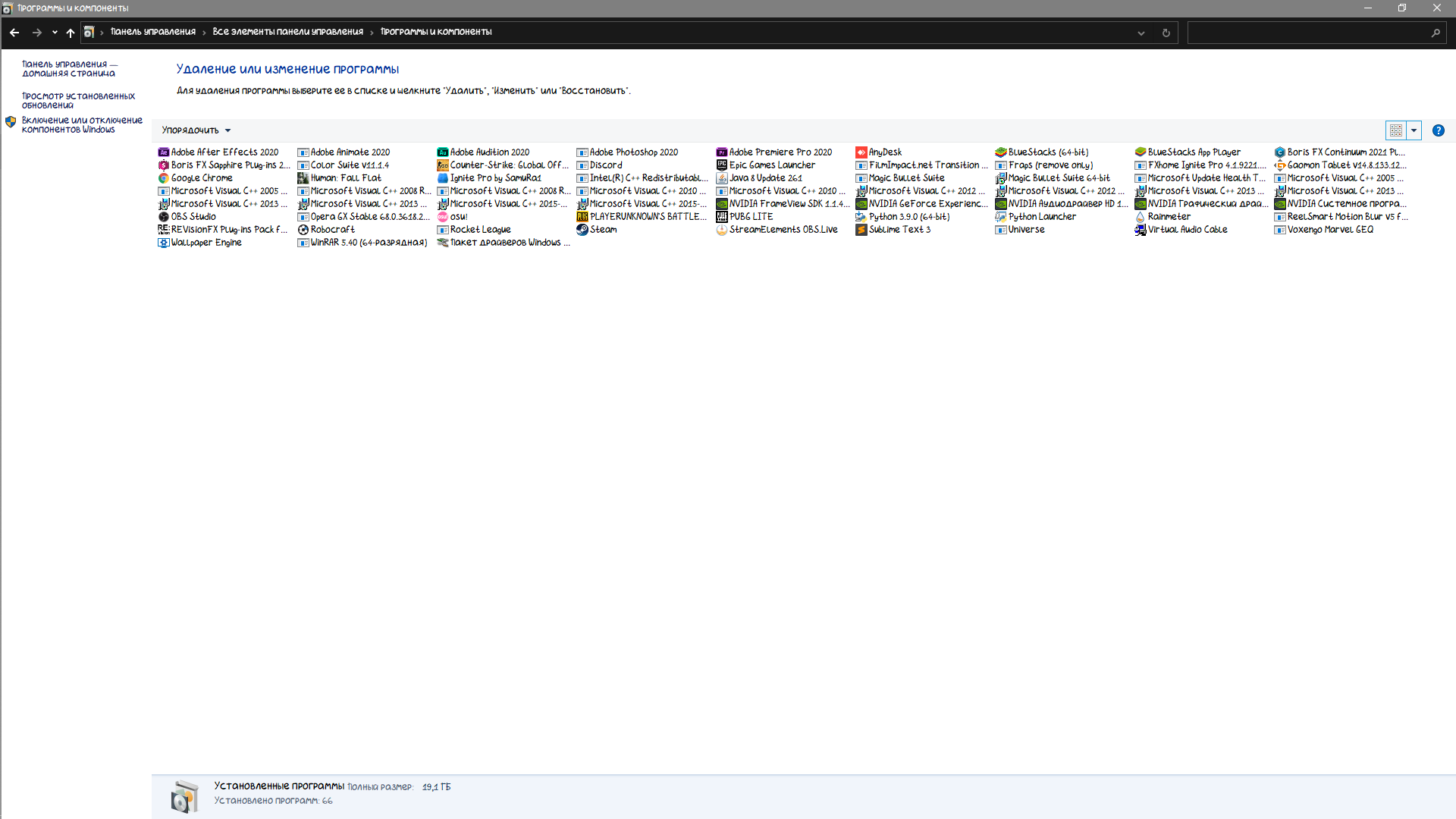
Task: Open Adobe Photoshop 2020
Action: [633, 151]
